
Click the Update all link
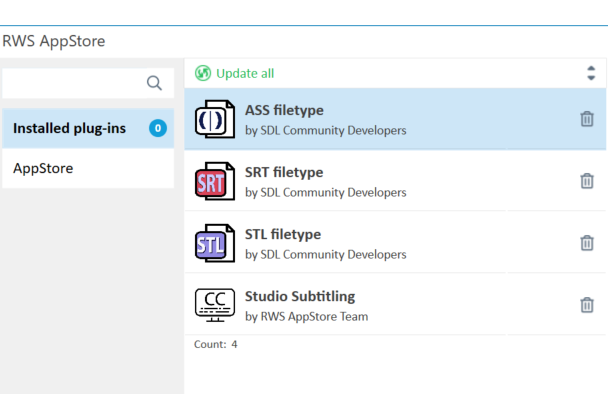click(245, 73)
